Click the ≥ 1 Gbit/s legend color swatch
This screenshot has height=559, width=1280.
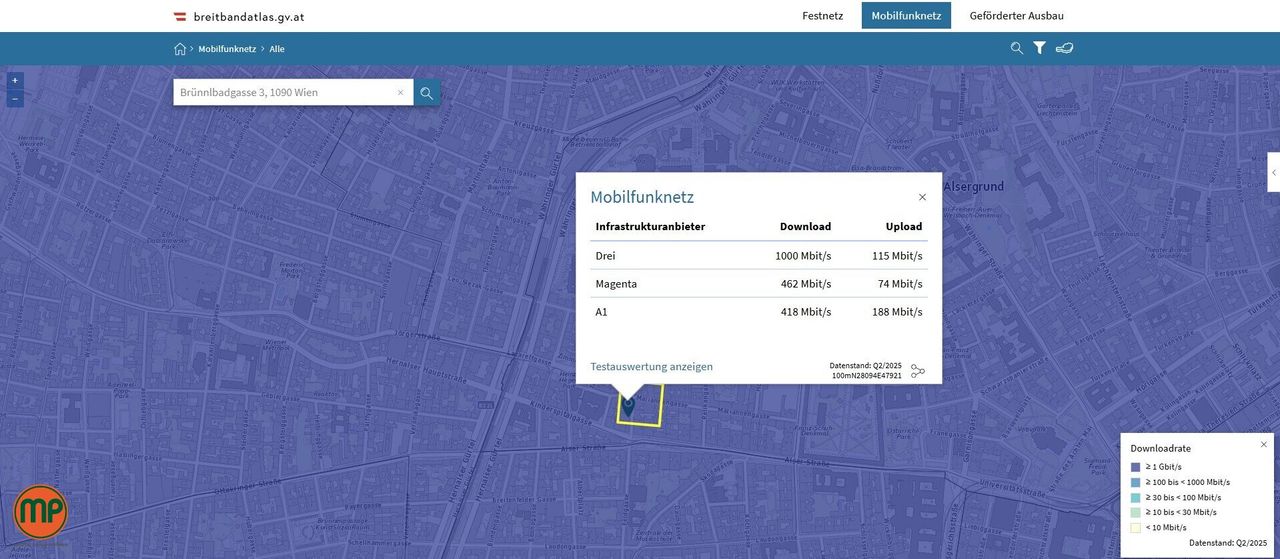click(x=1135, y=467)
